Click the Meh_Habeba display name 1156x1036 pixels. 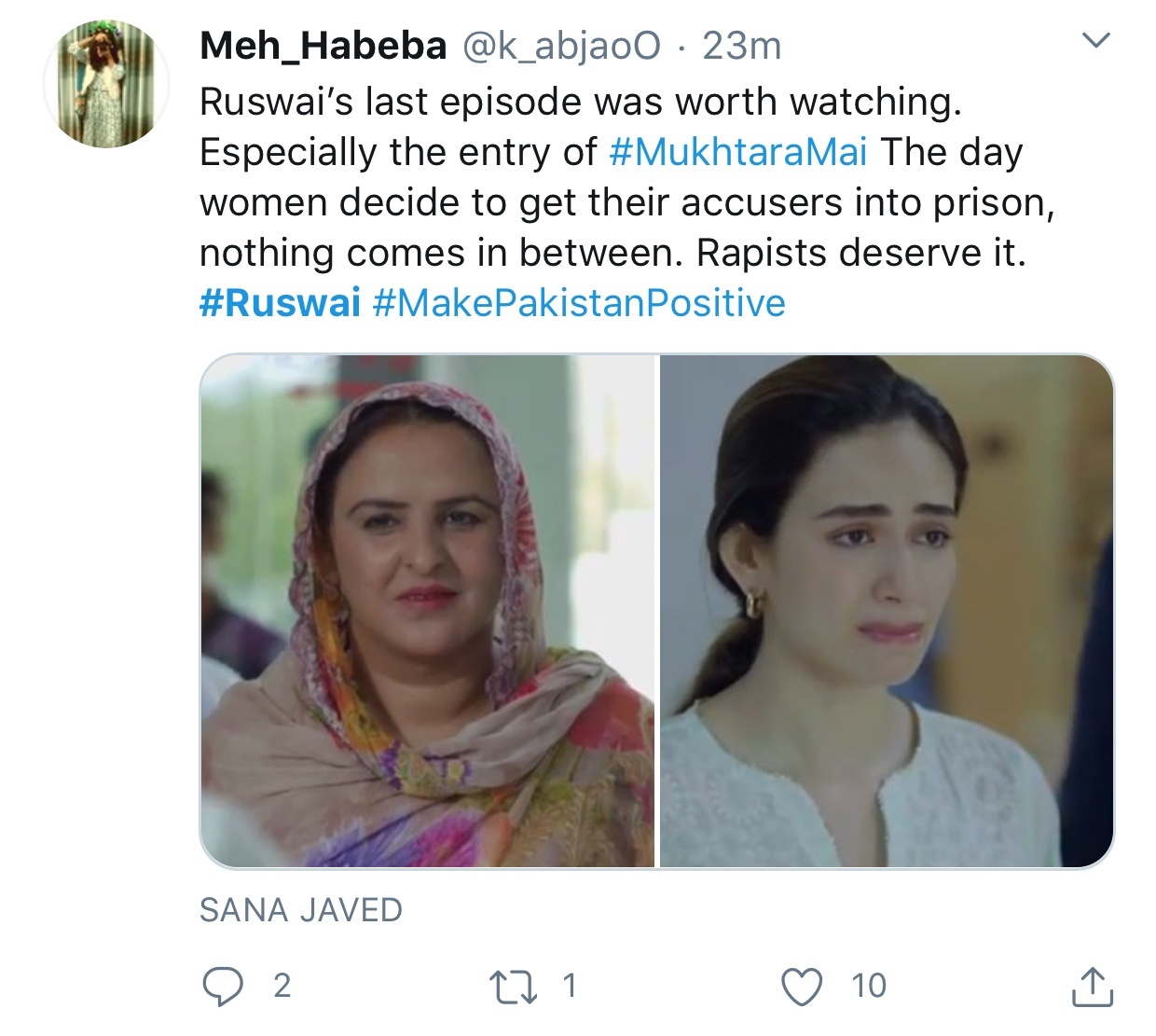coord(323,46)
